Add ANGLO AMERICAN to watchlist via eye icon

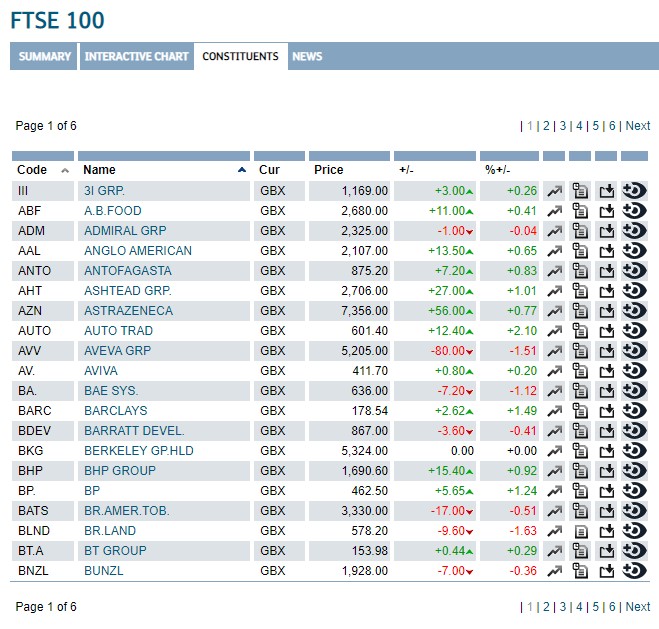634,251
